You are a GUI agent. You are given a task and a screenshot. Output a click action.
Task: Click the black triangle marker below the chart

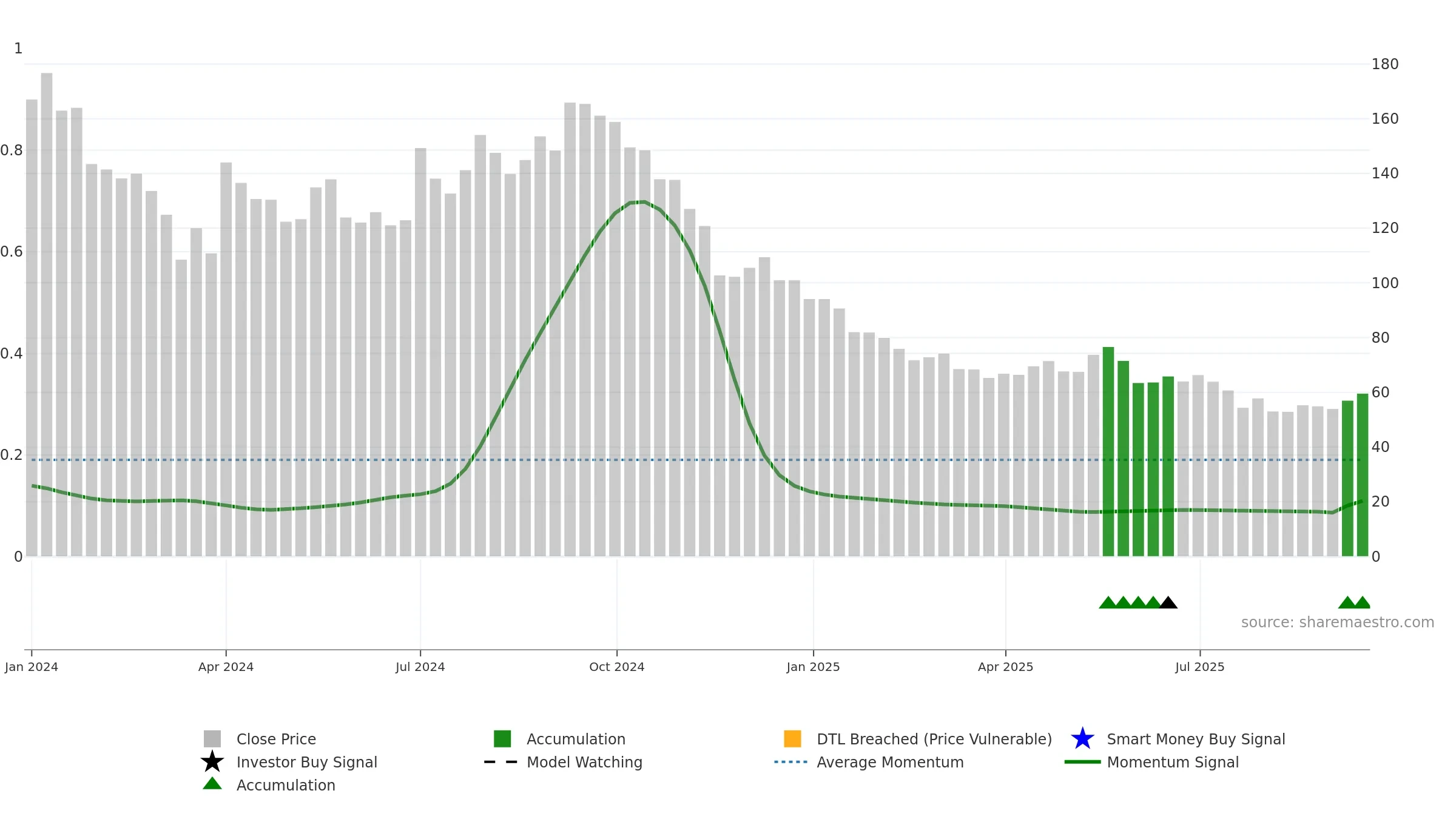1168,602
